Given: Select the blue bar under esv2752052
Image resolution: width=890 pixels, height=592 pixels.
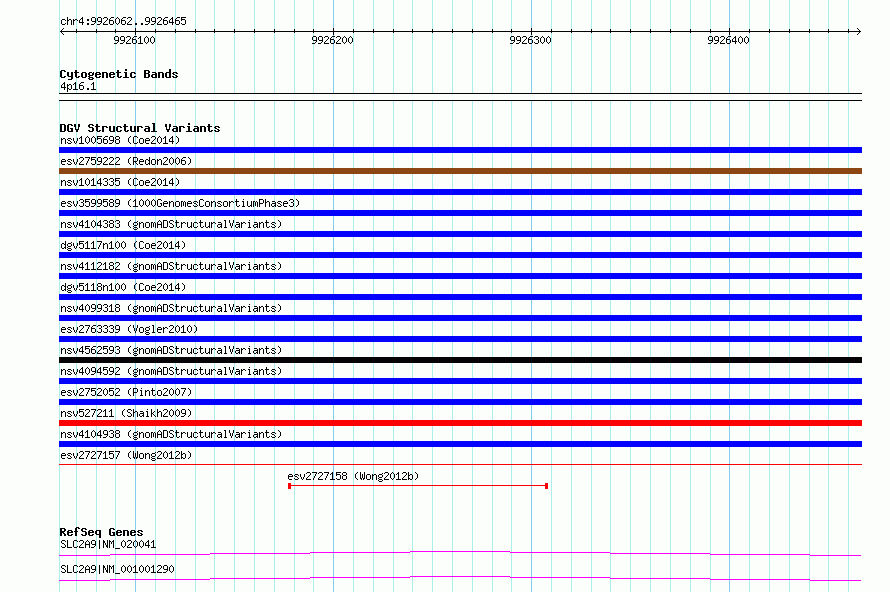Looking at the screenshot, I should point(460,402).
